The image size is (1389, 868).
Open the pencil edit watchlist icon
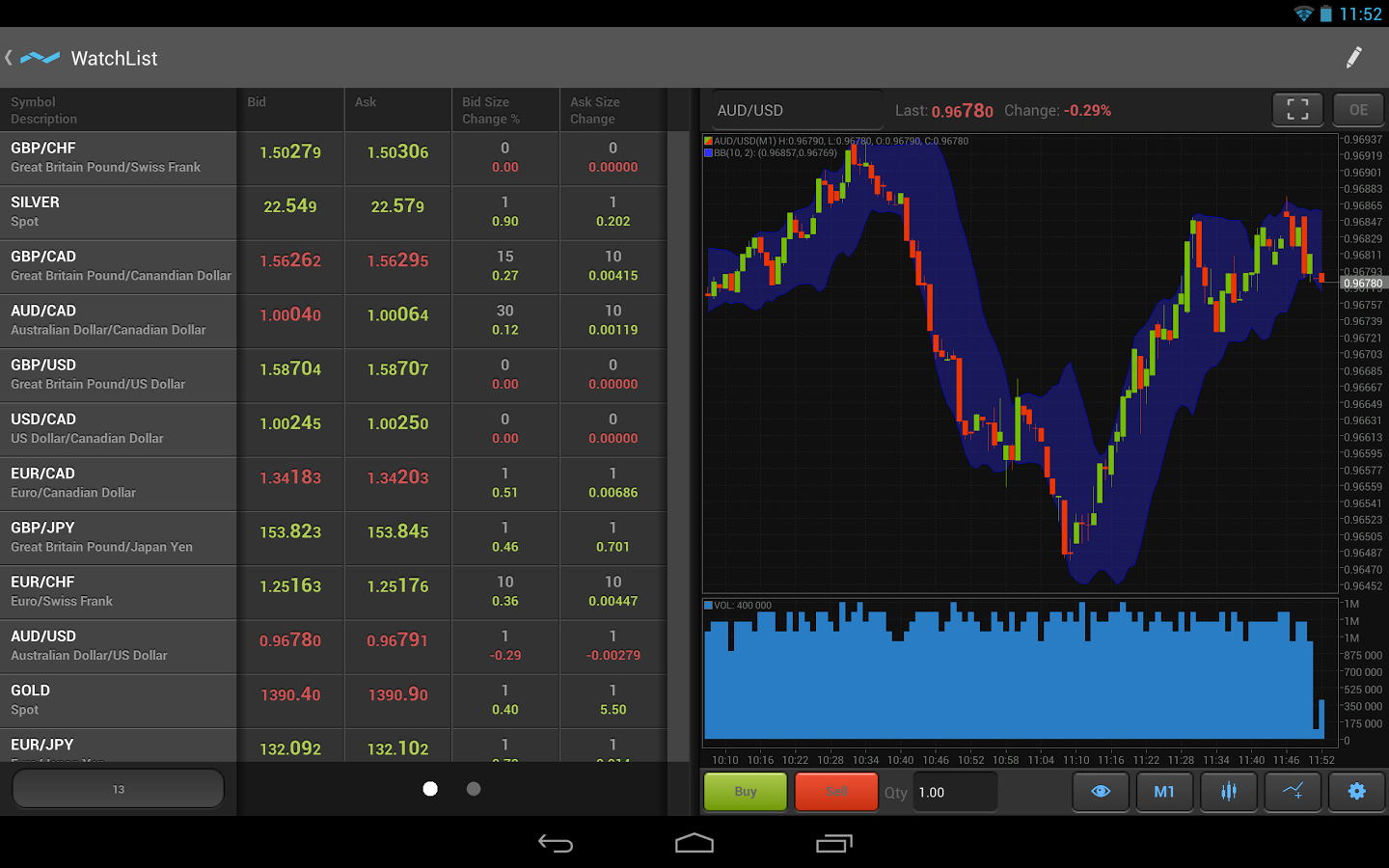tap(1353, 58)
